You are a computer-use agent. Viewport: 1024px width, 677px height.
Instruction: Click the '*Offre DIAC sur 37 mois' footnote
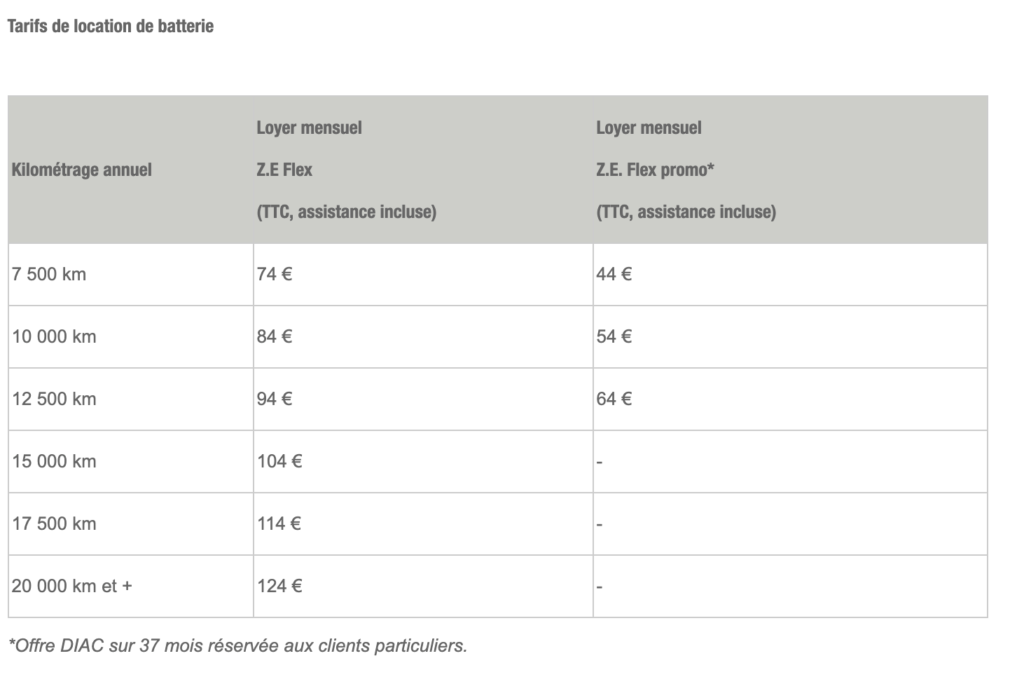(x=238, y=646)
